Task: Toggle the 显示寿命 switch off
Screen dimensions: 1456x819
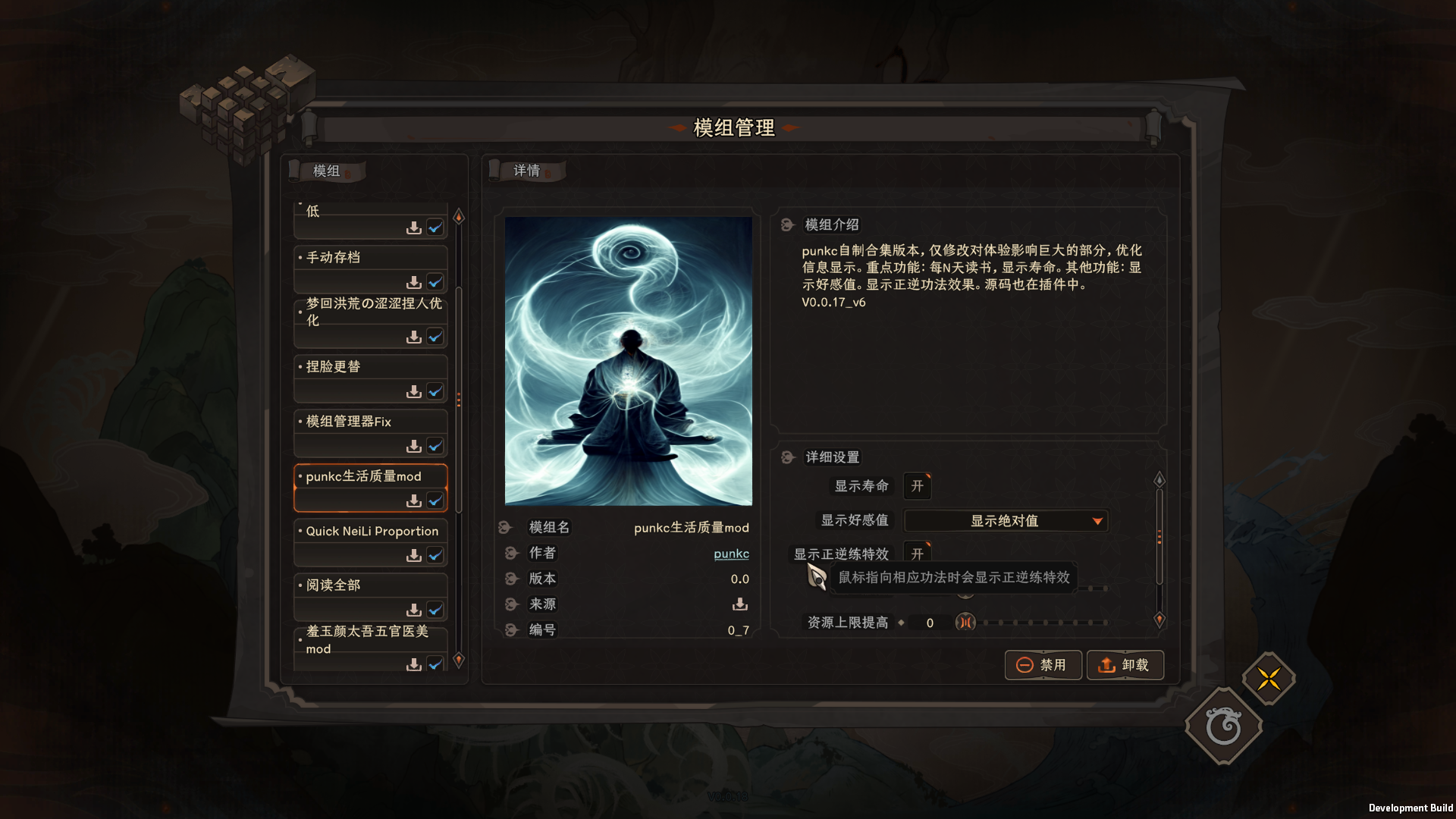Action: tap(918, 486)
